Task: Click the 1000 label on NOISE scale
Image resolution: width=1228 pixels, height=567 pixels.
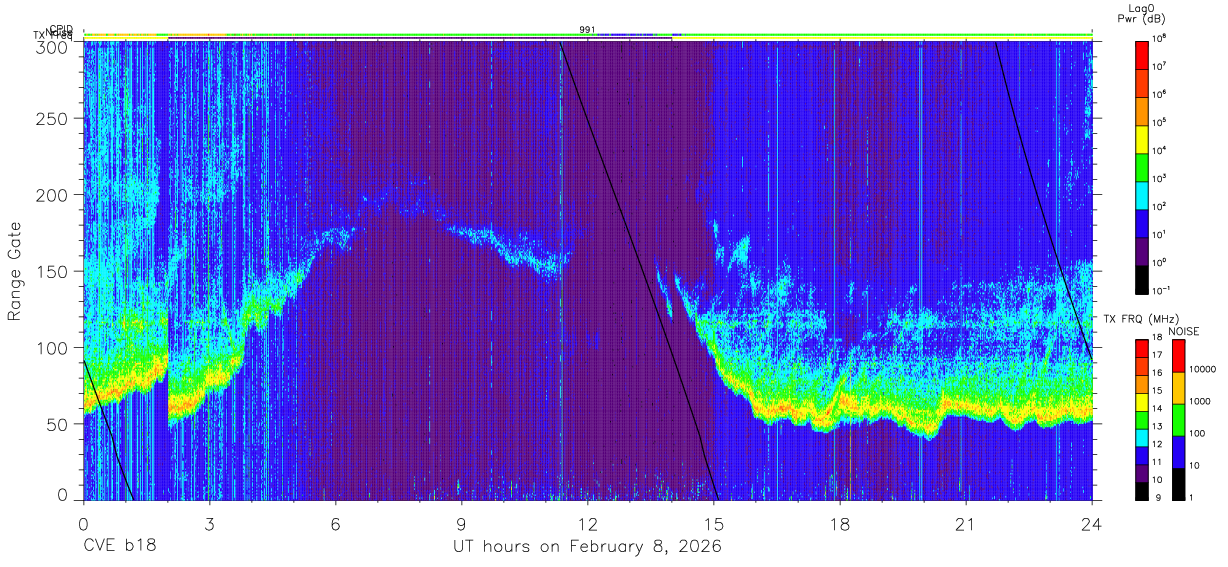Action: point(1201,401)
